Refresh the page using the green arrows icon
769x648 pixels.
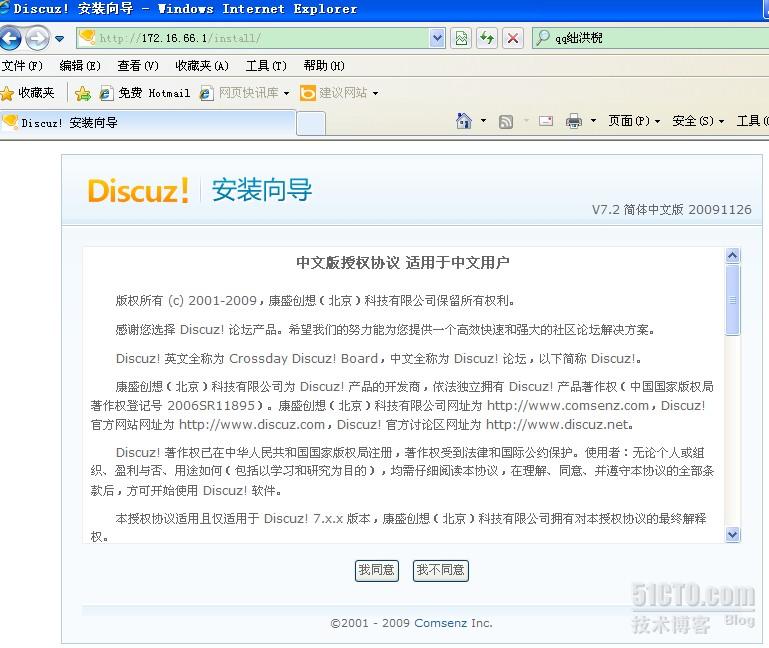pyautogui.click(x=487, y=38)
